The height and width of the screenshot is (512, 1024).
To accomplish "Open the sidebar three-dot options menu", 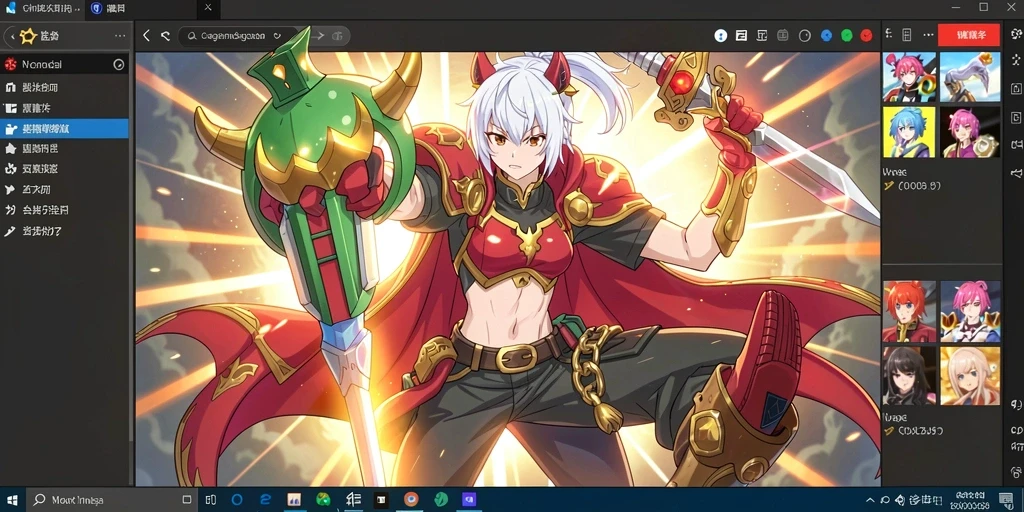I will click(x=120, y=36).
